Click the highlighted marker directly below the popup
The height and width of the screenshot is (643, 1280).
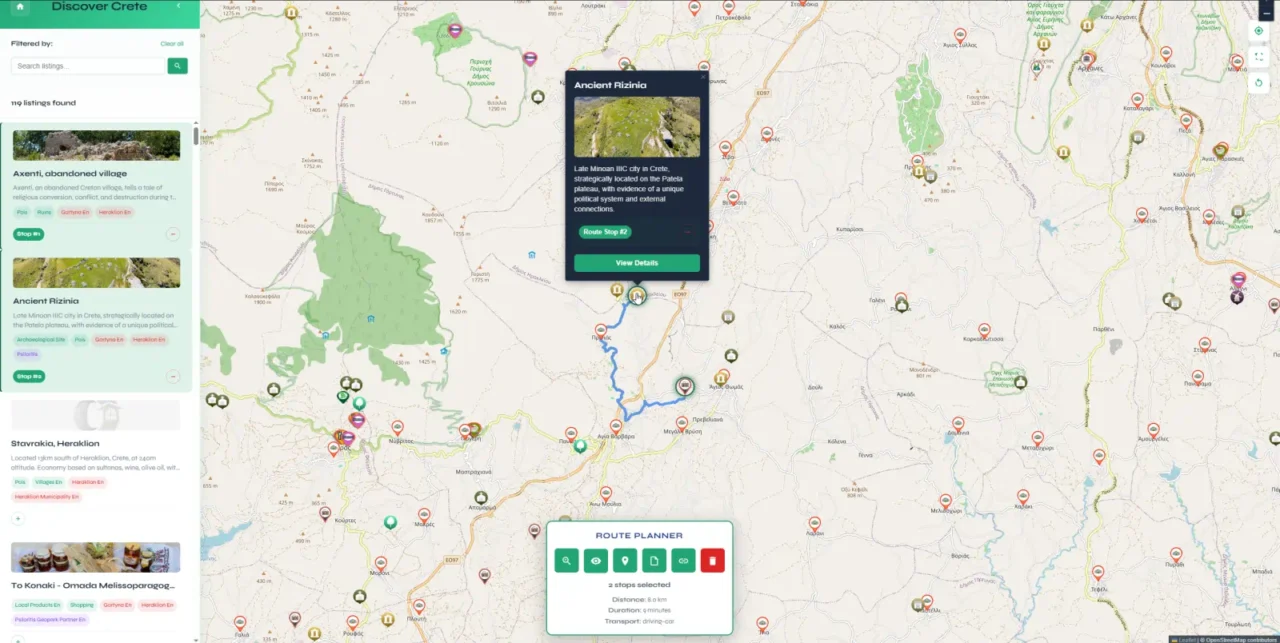point(637,295)
